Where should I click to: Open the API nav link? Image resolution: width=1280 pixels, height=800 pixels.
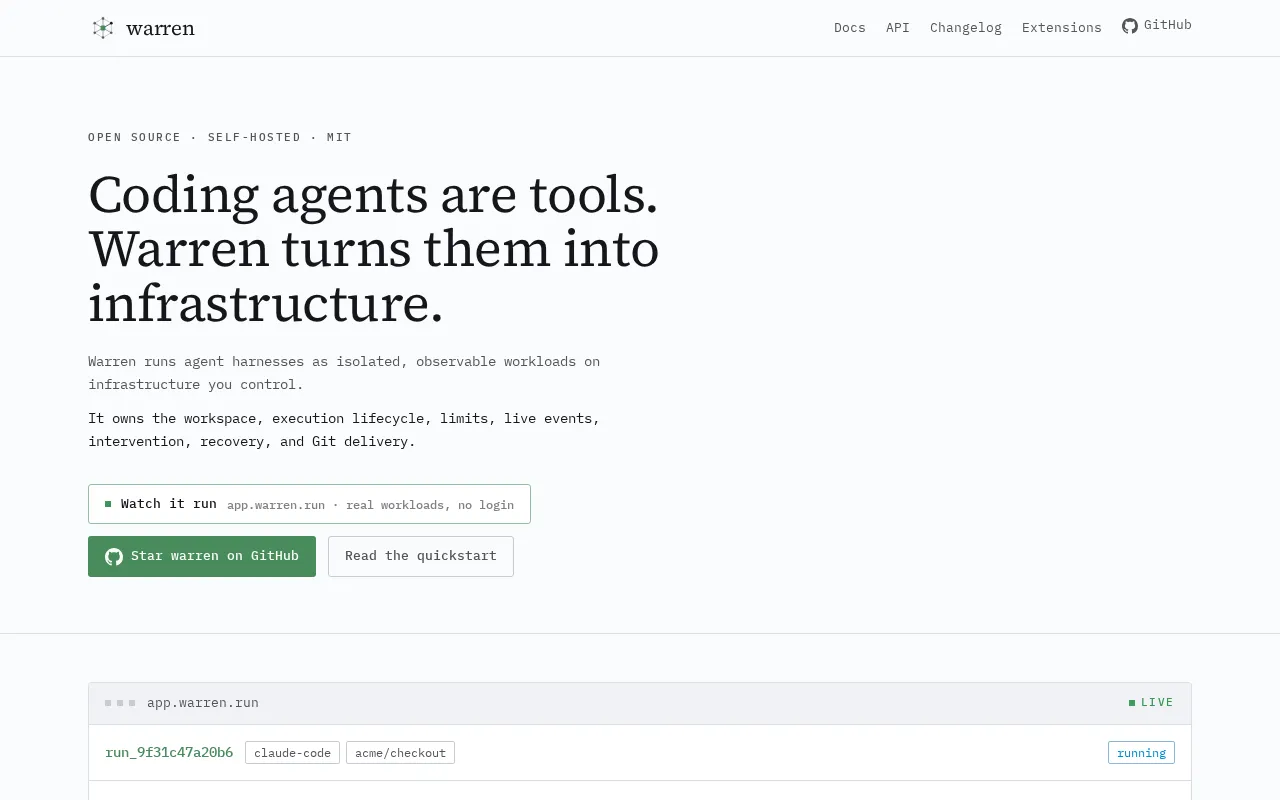pos(898,27)
